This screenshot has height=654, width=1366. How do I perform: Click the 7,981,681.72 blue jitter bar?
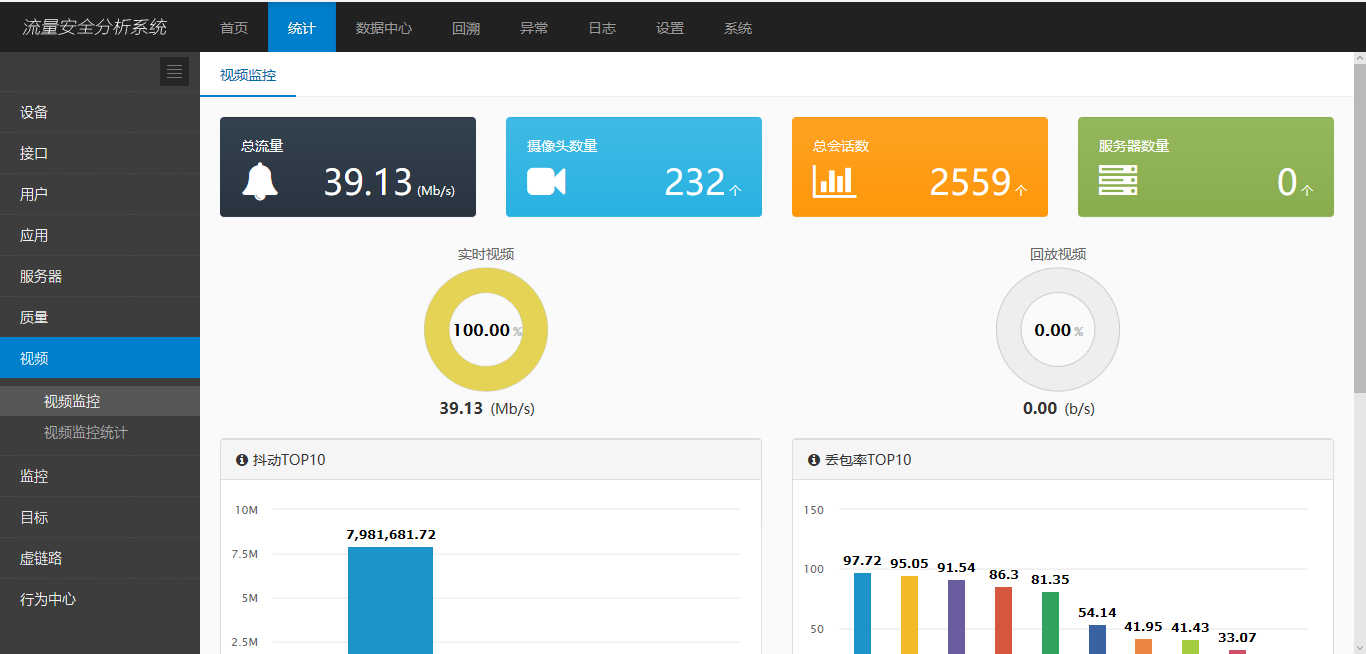coord(390,600)
